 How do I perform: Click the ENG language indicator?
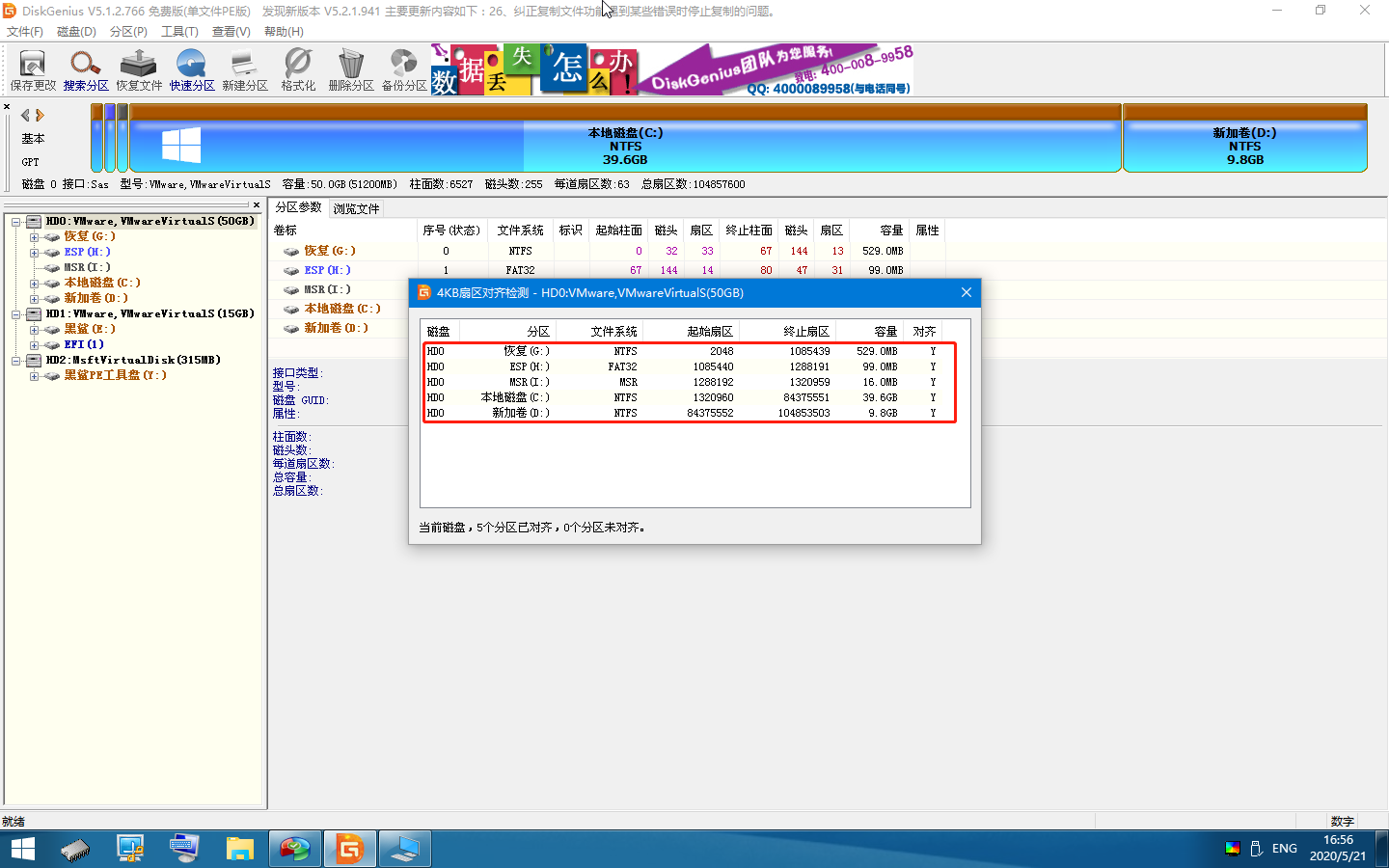[x=1285, y=849]
